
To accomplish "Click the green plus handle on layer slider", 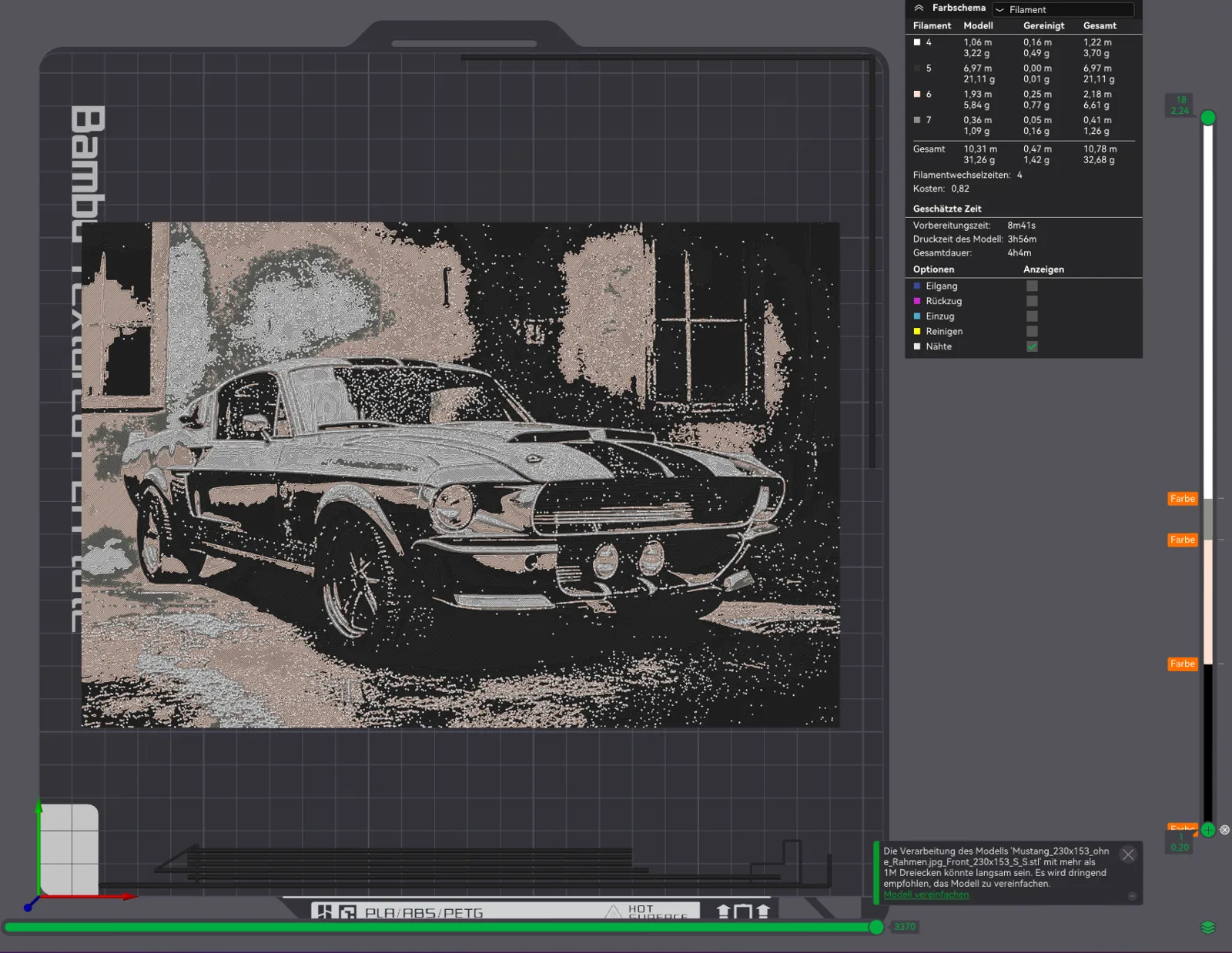I will pos(1208,830).
